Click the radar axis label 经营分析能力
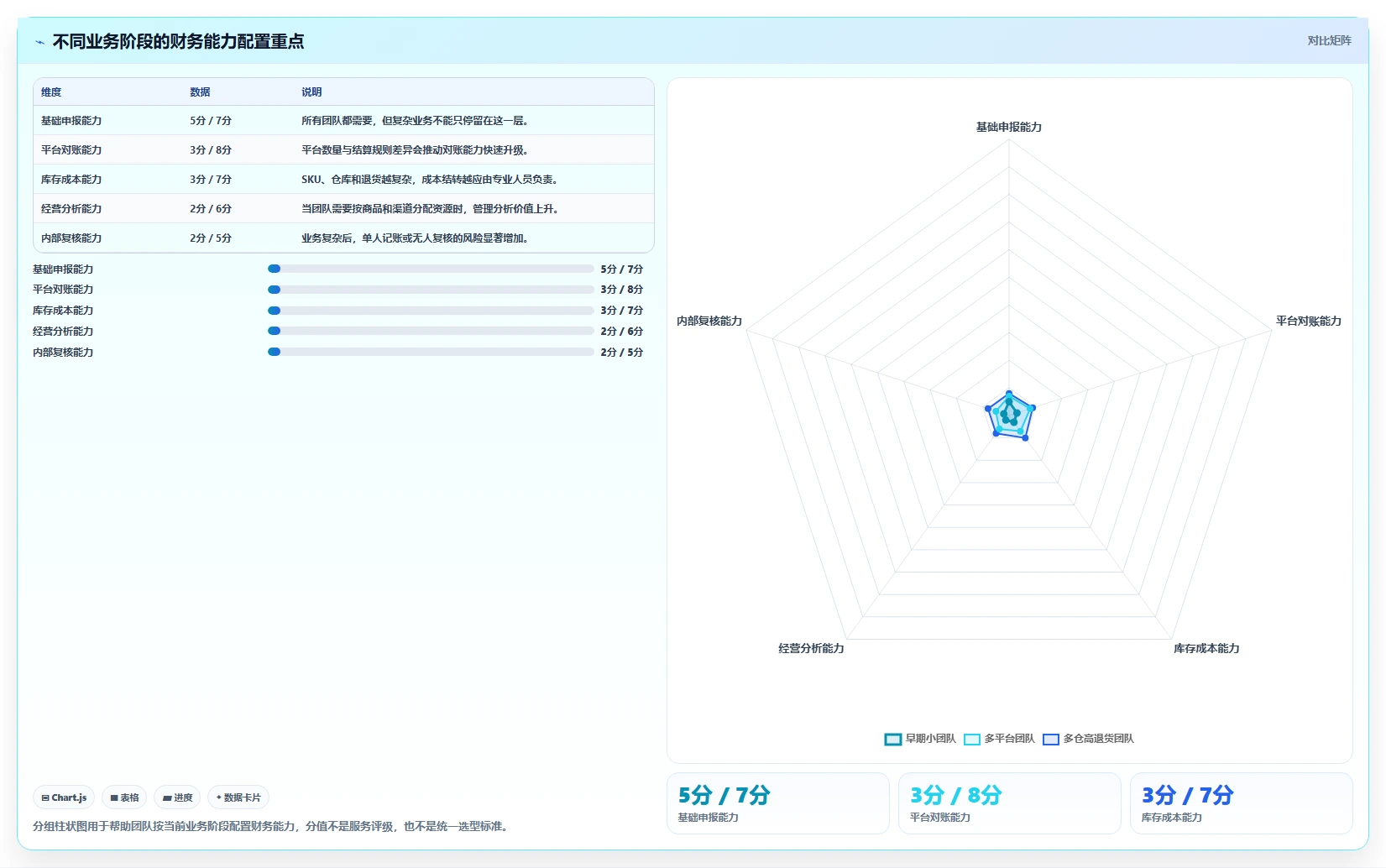 (x=811, y=649)
